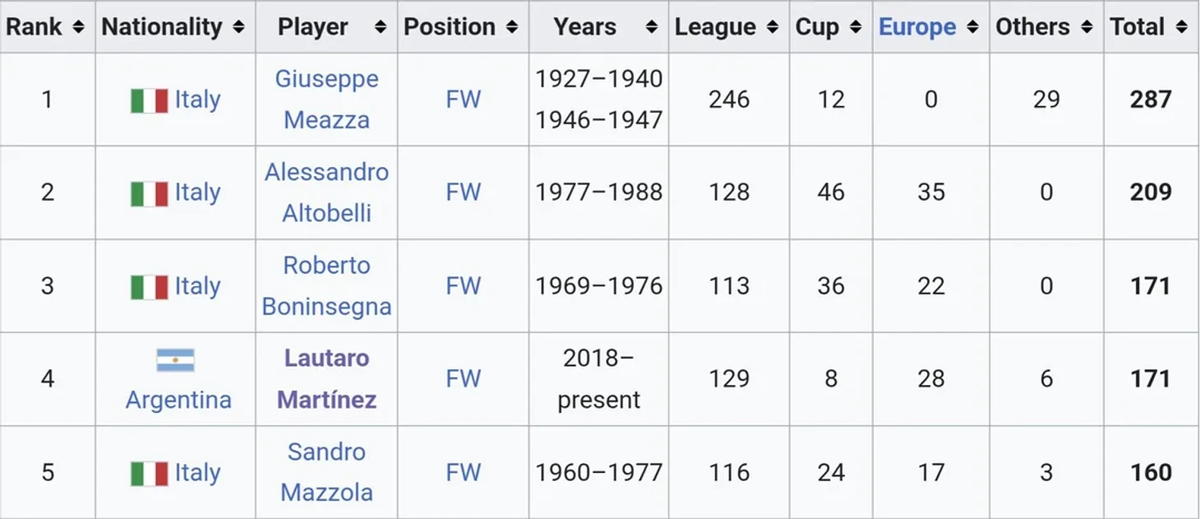Image resolution: width=1200 pixels, height=519 pixels.
Task: Open Lautaro Martínez player page
Action: [326, 379]
